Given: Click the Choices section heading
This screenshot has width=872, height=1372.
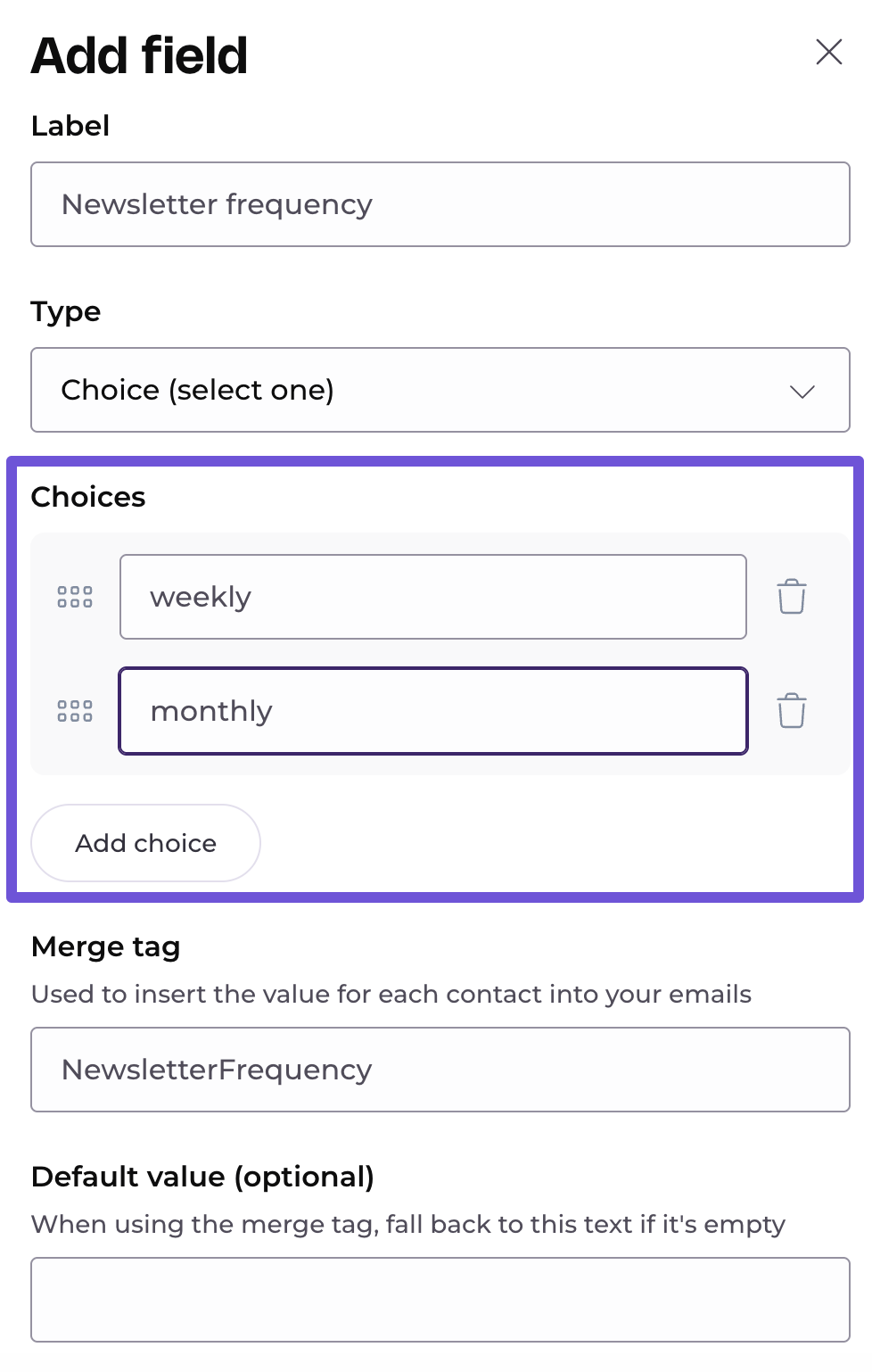Looking at the screenshot, I should point(88,497).
